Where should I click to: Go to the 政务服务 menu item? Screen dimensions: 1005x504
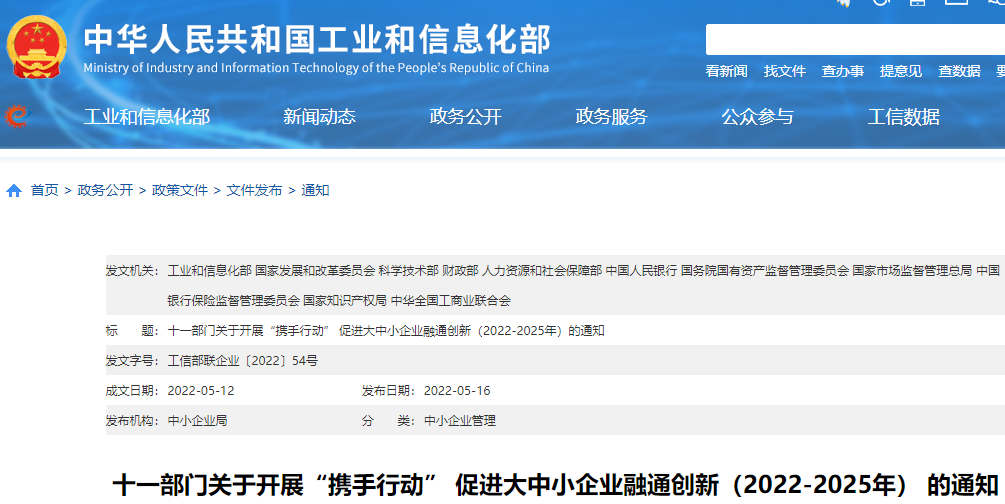click(x=611, y=117)
